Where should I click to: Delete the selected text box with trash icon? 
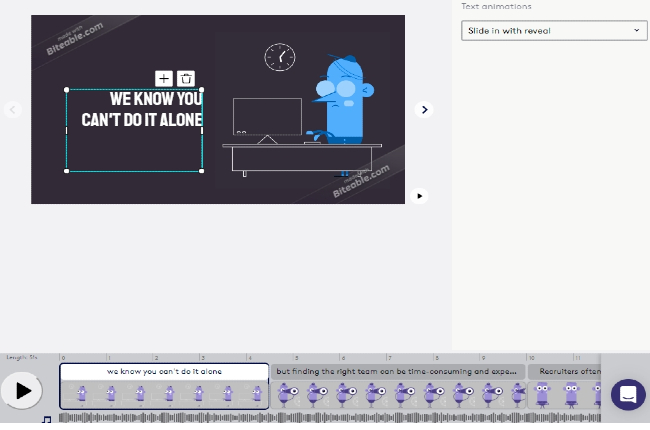(186, 78)
